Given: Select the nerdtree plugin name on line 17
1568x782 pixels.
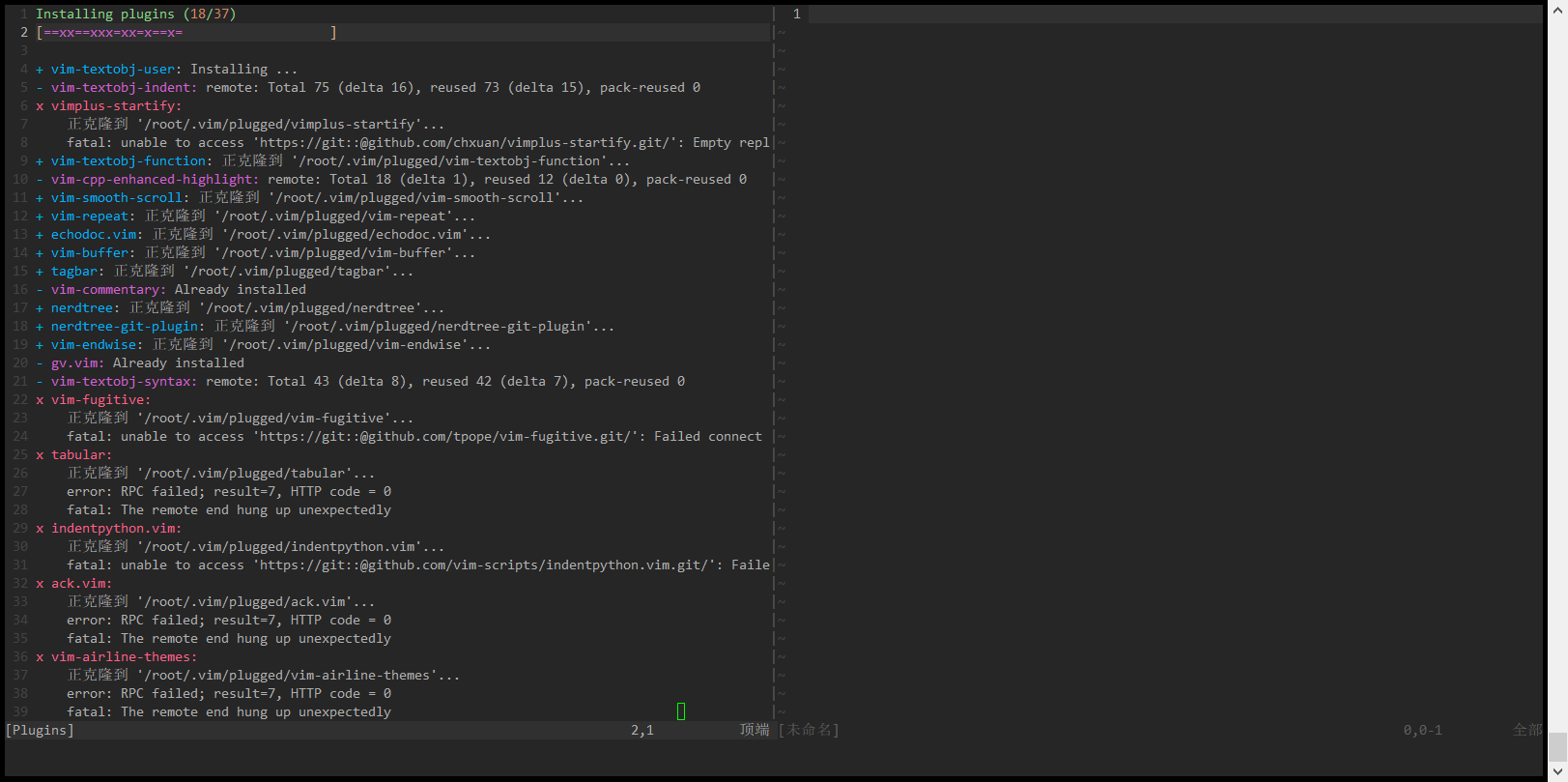Looking at the screenshot, I should (x=82, y=307).
